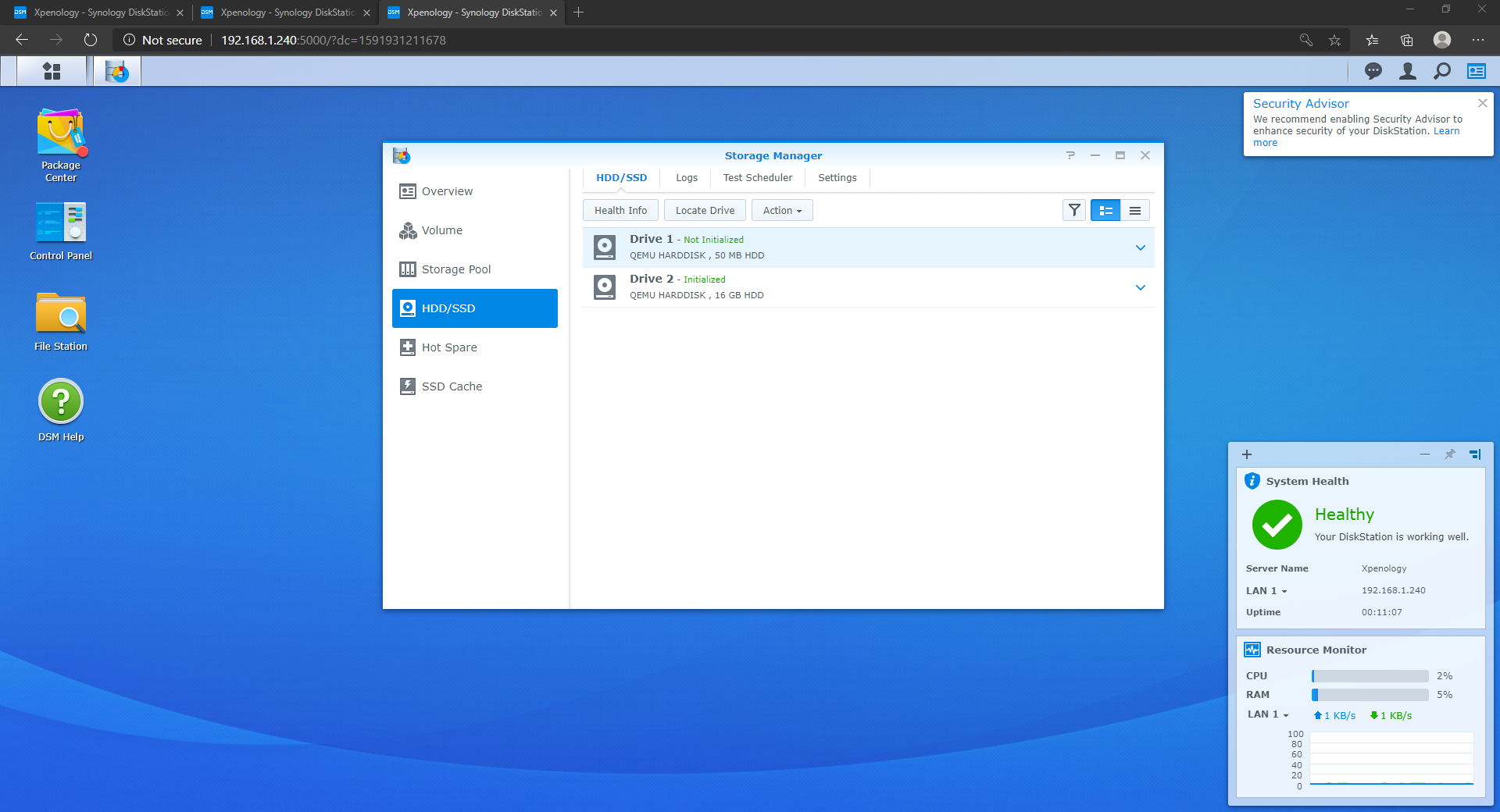Select HDD/SSD in the sidebar
The image size is (1500, 812).
[x=475, y=308]
